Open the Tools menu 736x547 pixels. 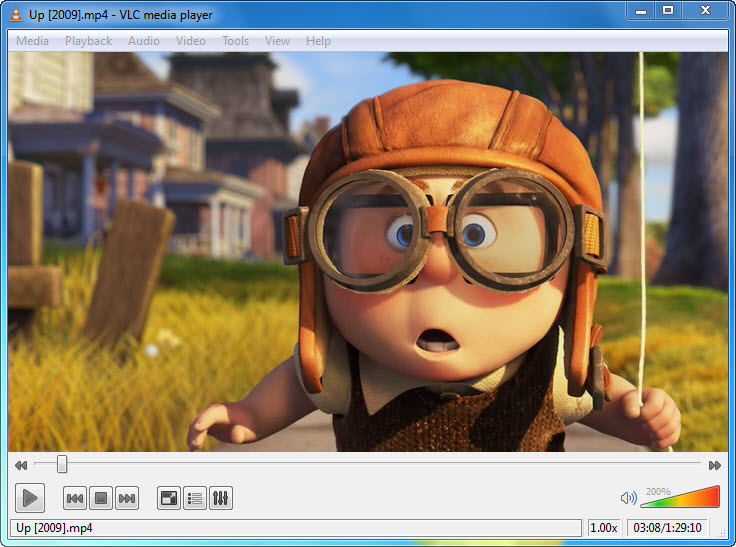pos(235,41)
